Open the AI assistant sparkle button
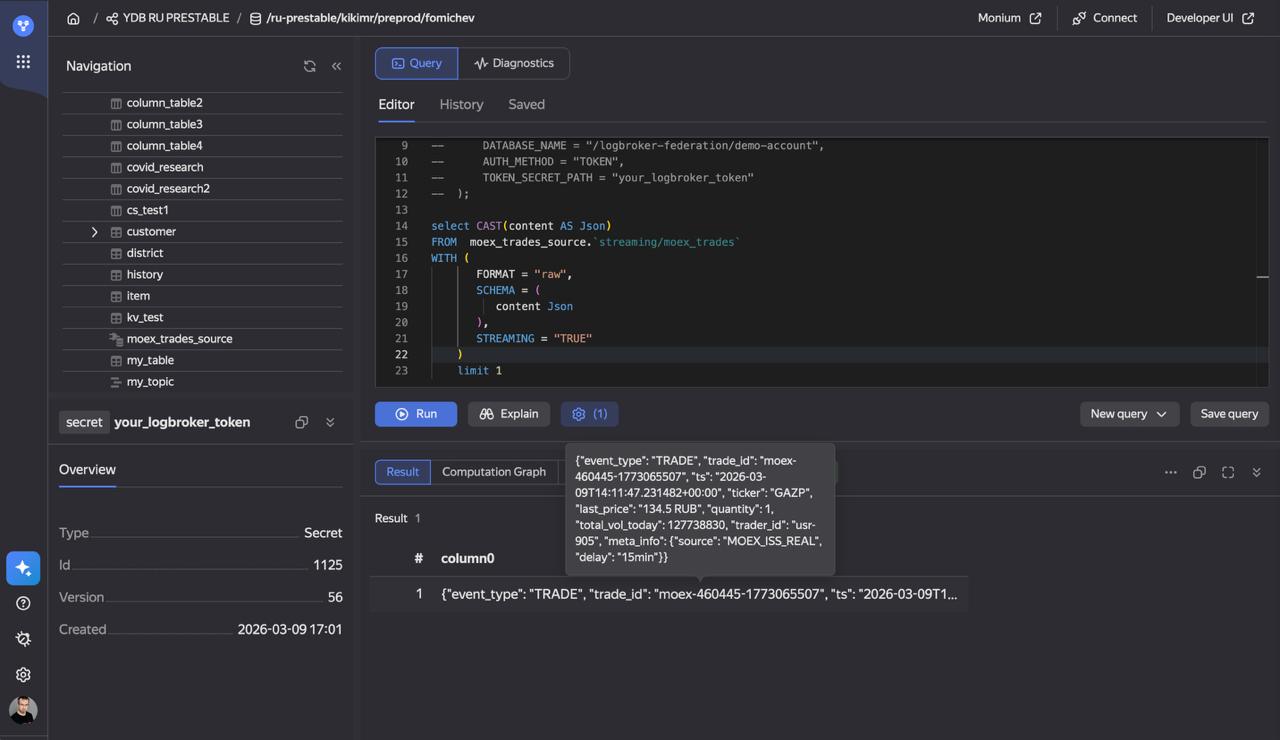1280x740 pixels. pyautogui.click(x=23, y=568)
